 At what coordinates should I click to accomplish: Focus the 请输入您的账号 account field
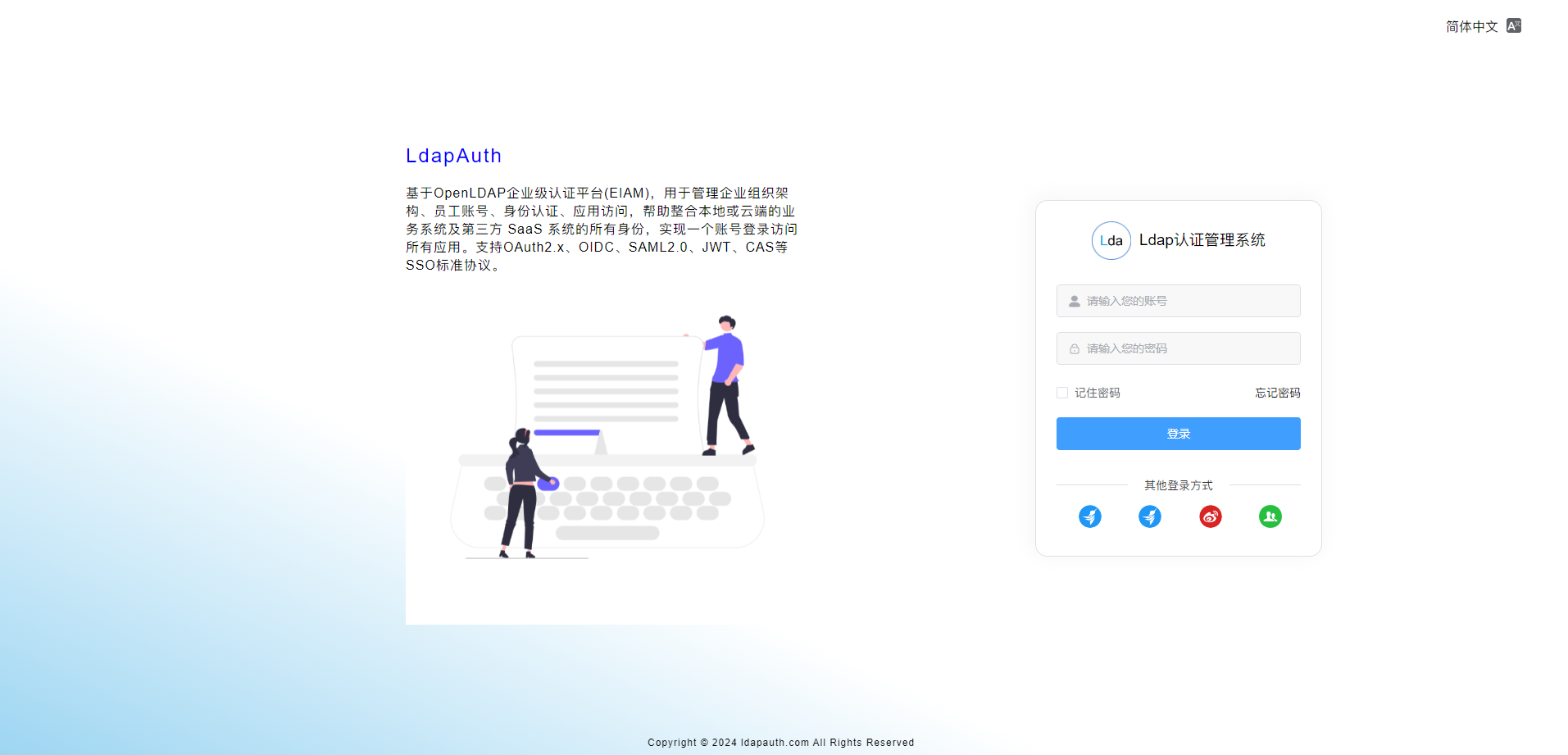pos(1178,301)
